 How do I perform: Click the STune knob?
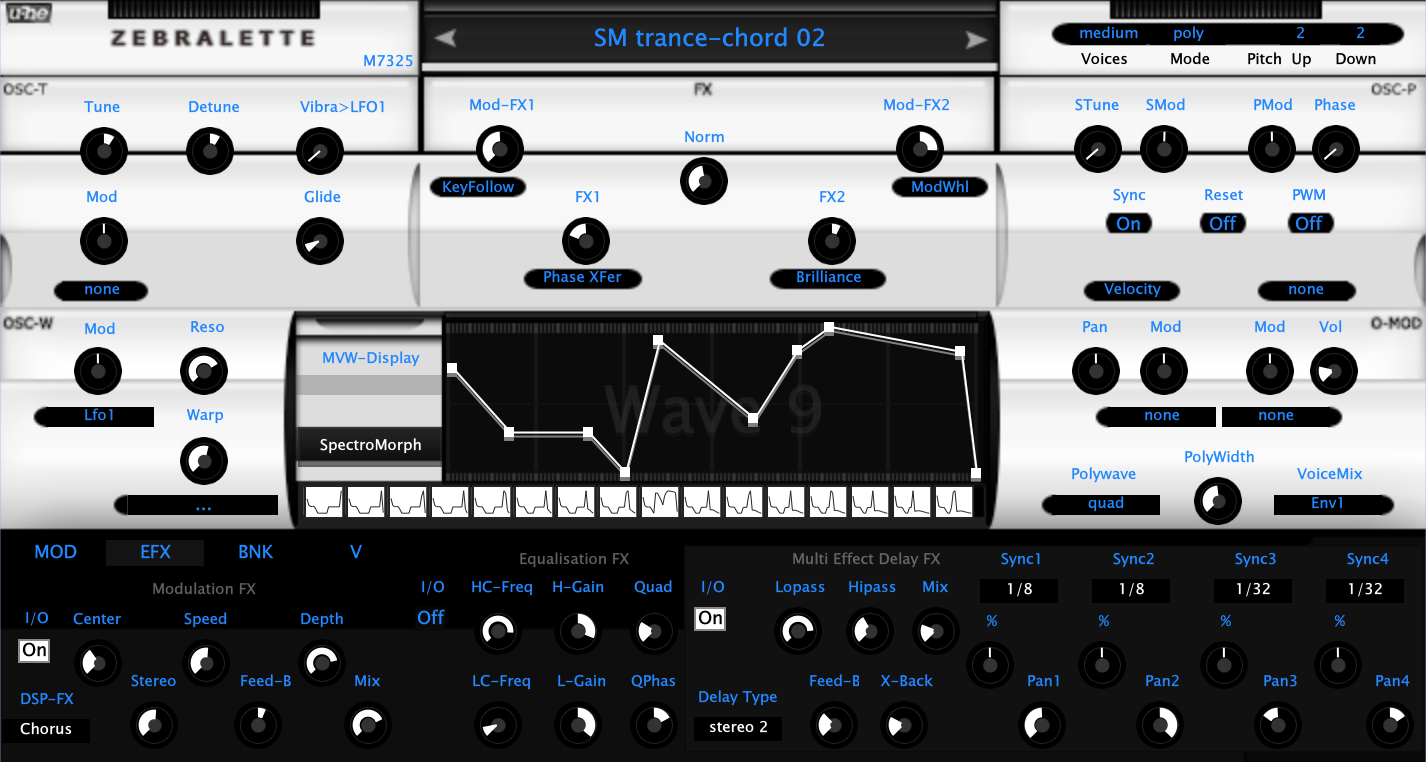pyautogui.click(x=1096, y=151)
